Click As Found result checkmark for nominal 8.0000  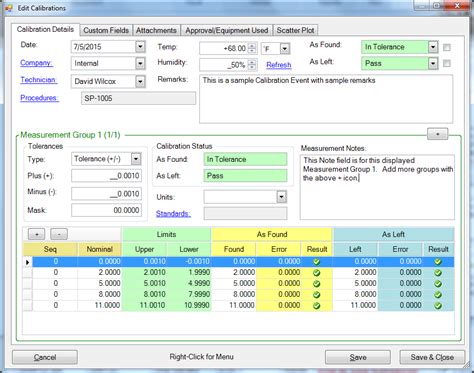point(317,295)
